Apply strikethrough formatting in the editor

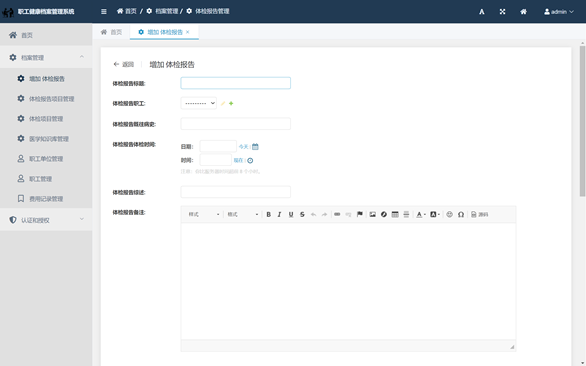tap(302, 214)
